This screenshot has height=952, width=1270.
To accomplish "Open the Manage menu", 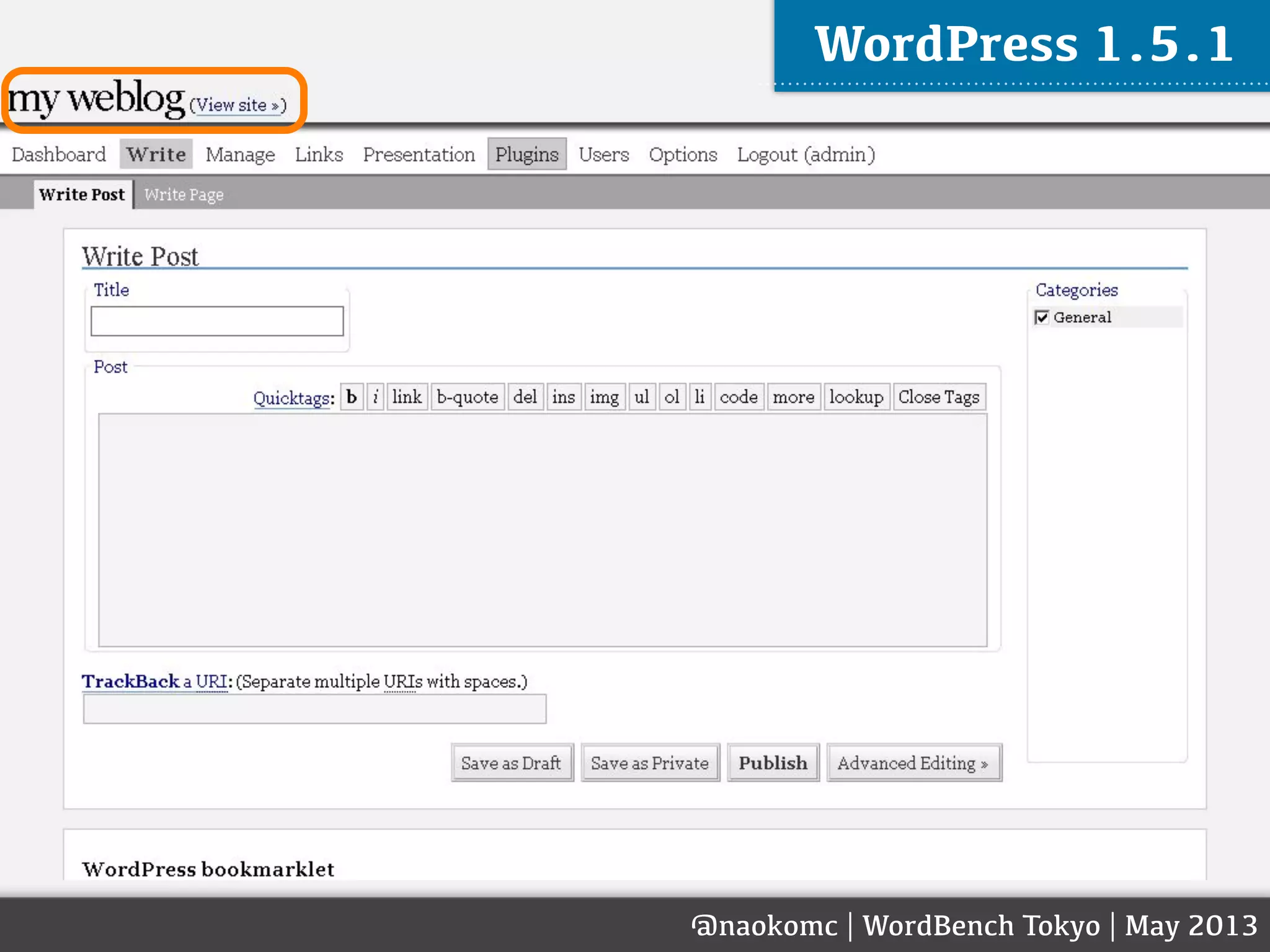I will pos(240,154).
